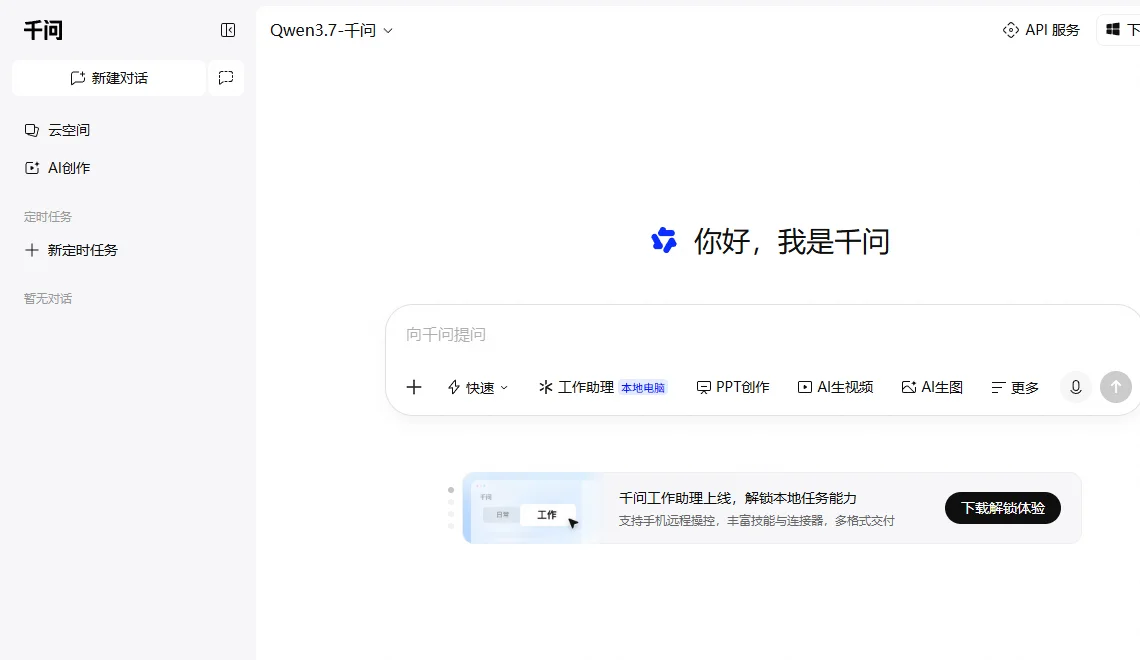
Task: Click banner subtitle 支持手机远程操控
Action: 667,520
